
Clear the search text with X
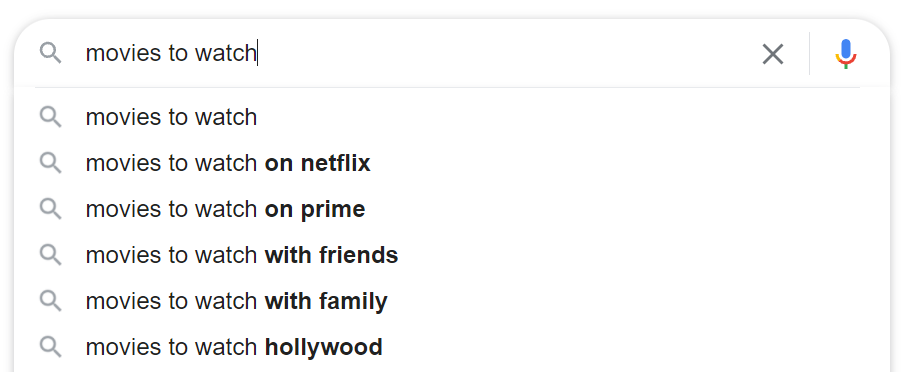[x=773, y=54]
